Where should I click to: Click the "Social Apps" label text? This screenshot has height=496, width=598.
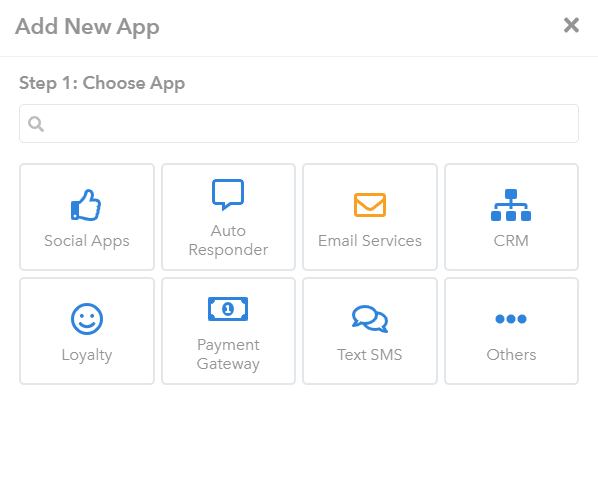pos(87,241)
